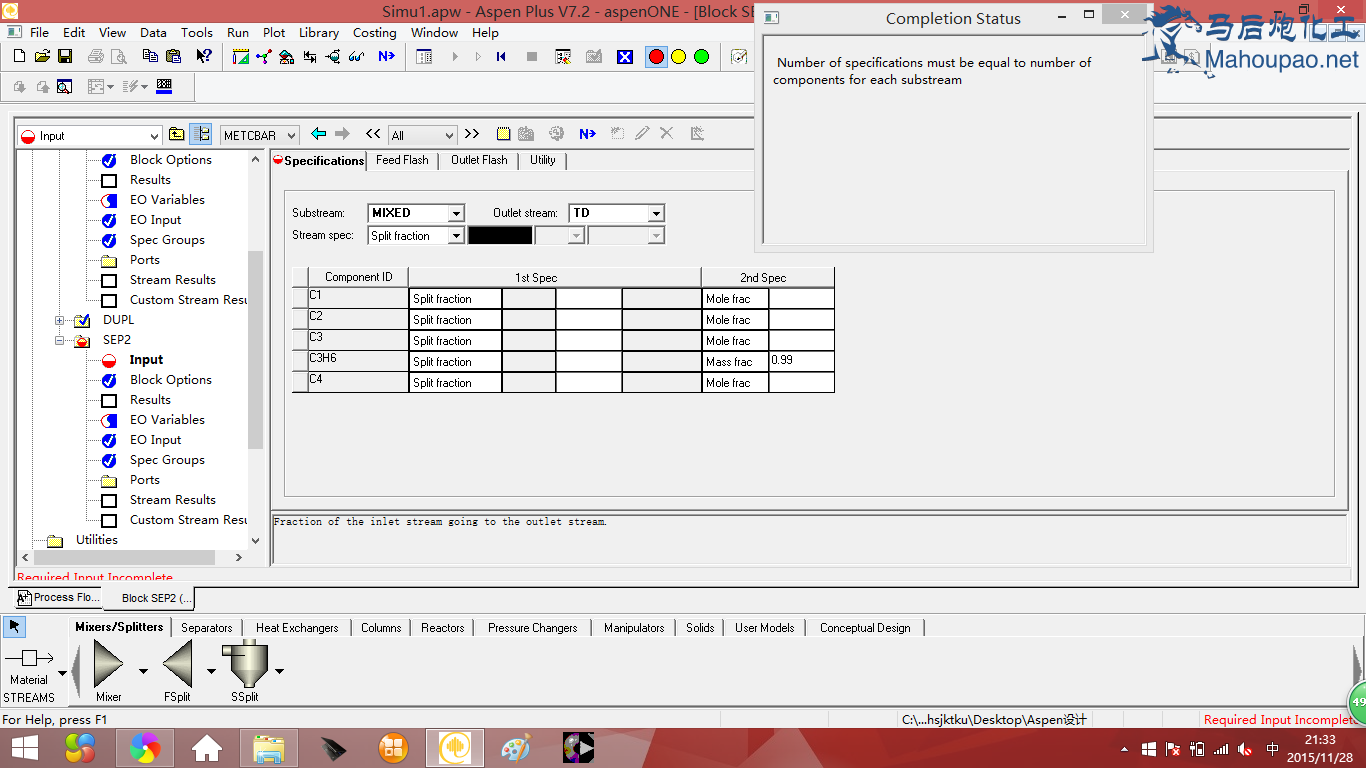Open the Separators palette tab
This screenshot has width=1366, height=768.
pyautogui.click(x=207, y=628)
